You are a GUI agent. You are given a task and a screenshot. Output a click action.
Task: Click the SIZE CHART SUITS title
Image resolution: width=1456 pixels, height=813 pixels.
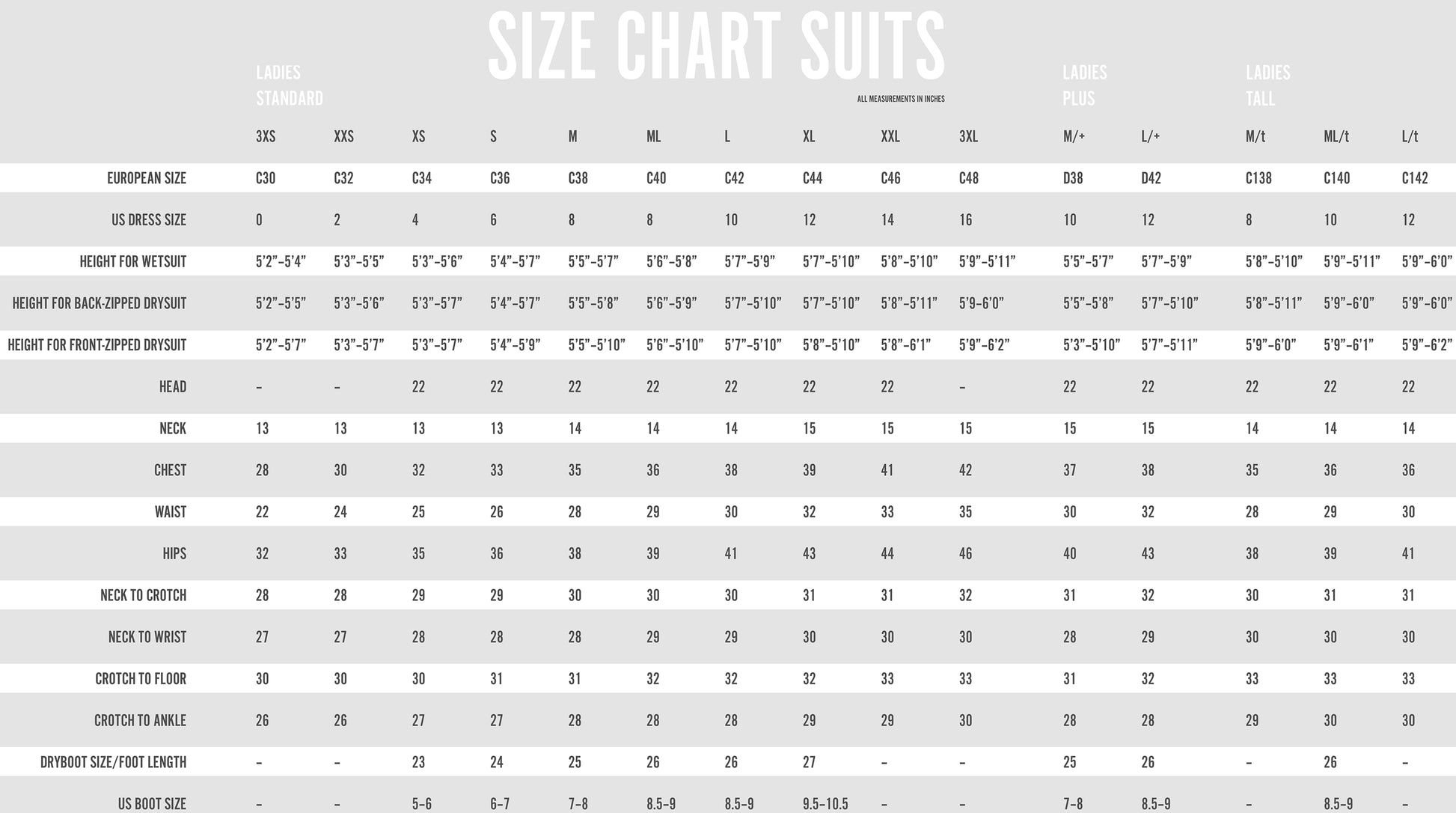pyautogui.click(x=716, y=46)
